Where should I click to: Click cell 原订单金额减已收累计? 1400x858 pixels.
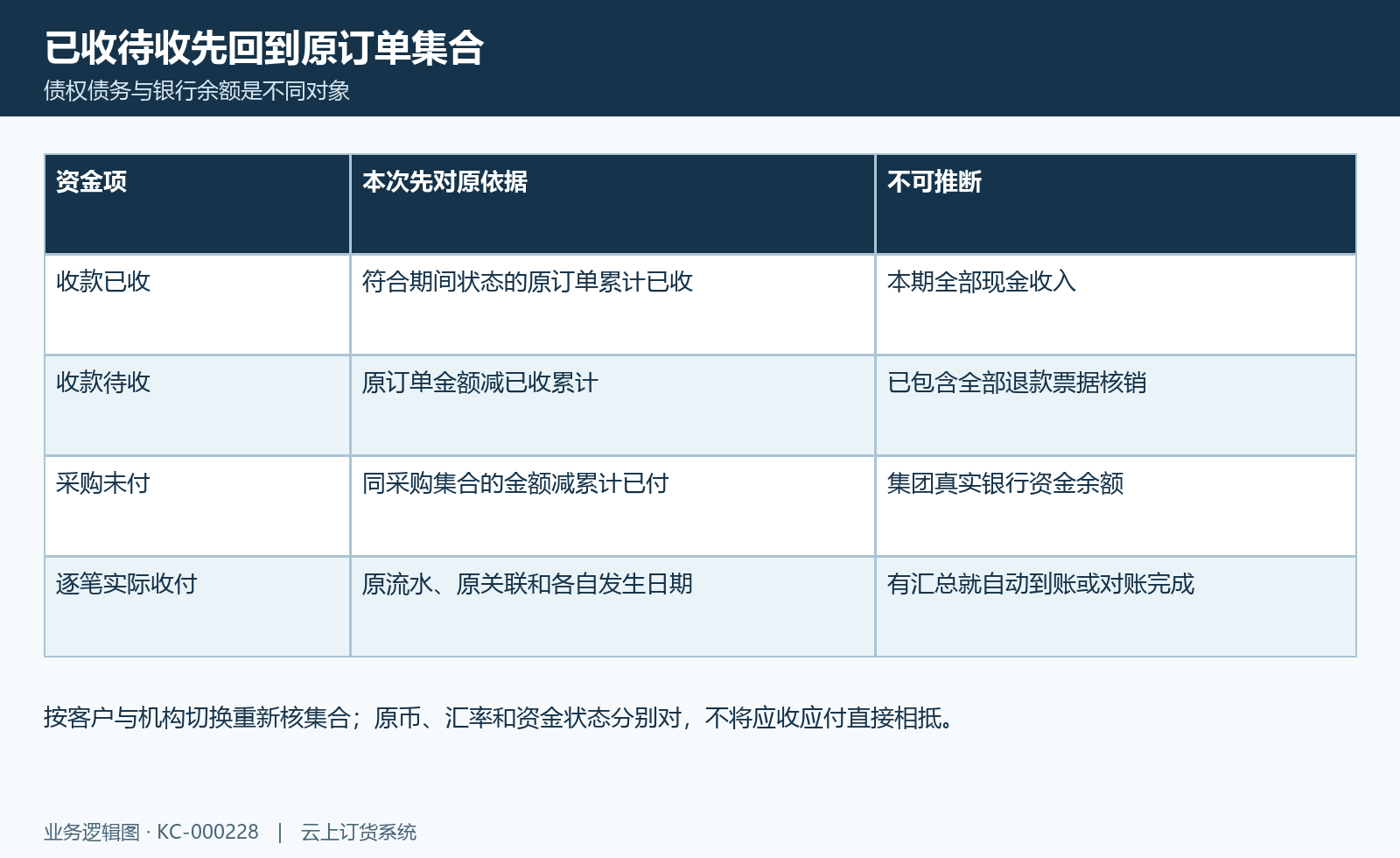point(612,405)
